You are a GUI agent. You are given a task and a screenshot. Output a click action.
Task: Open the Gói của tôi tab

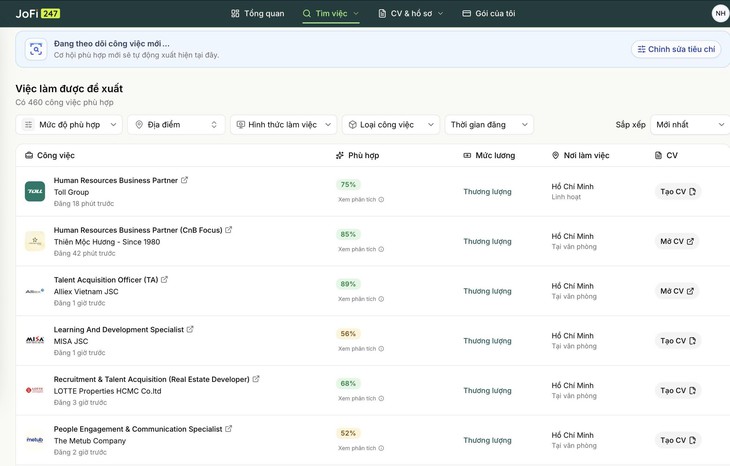(x=488, y=14)
